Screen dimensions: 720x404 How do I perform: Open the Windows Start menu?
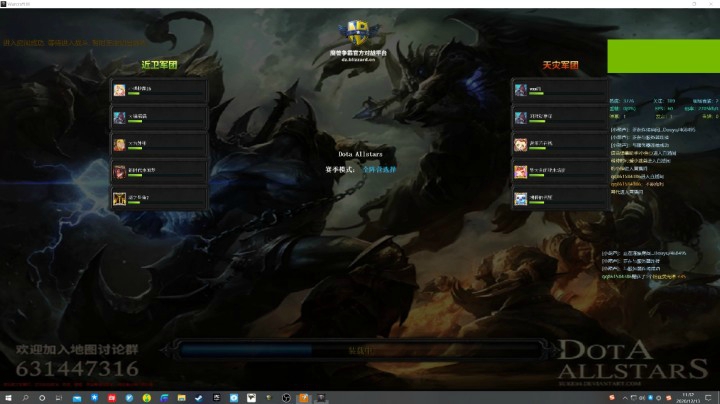pyautogui.click(x=8, y=398)
